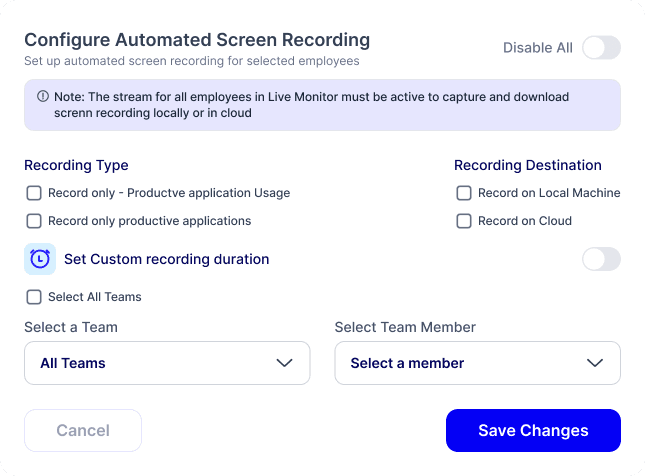Click the Recording Destination section heading

[527, 165]
